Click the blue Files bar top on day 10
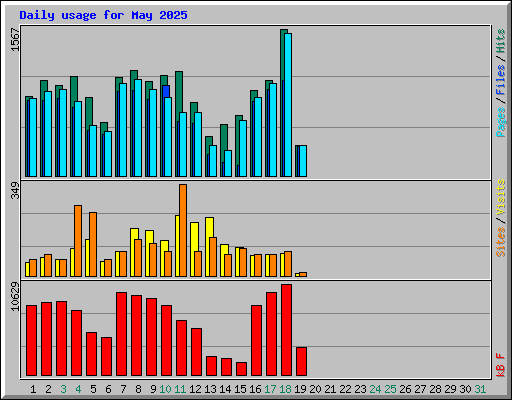512x400 pixels. (166, 91)
